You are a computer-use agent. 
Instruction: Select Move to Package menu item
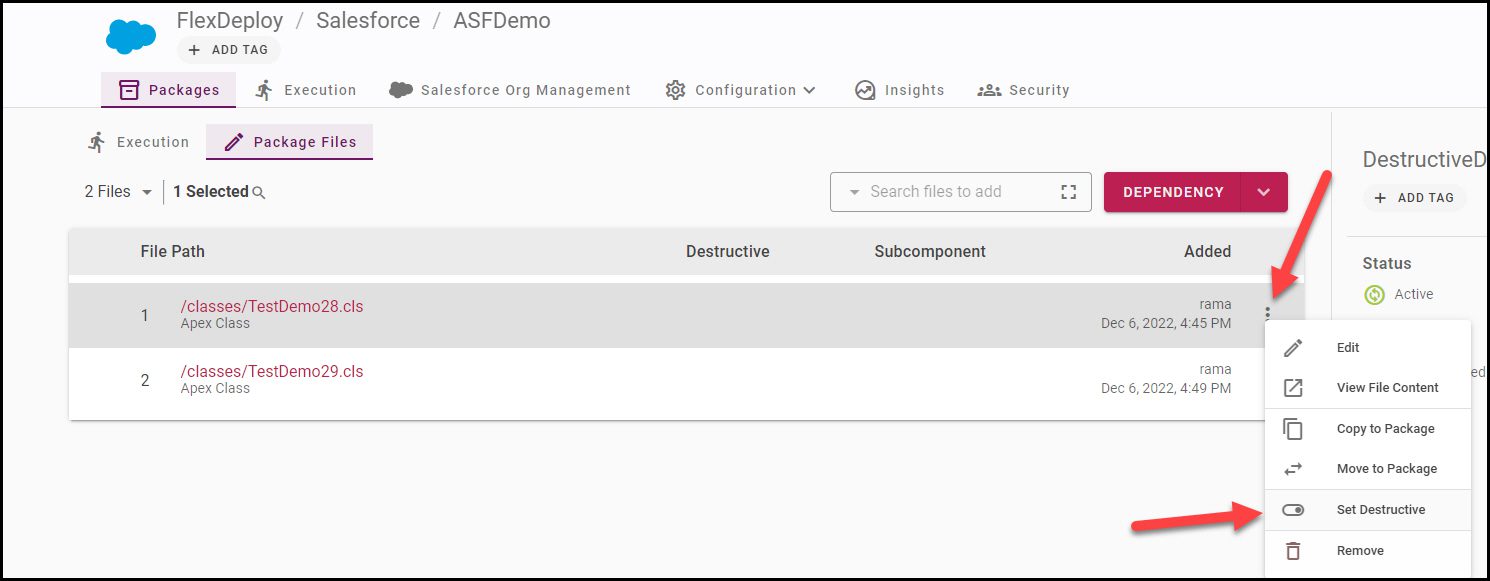(1368, 469)
